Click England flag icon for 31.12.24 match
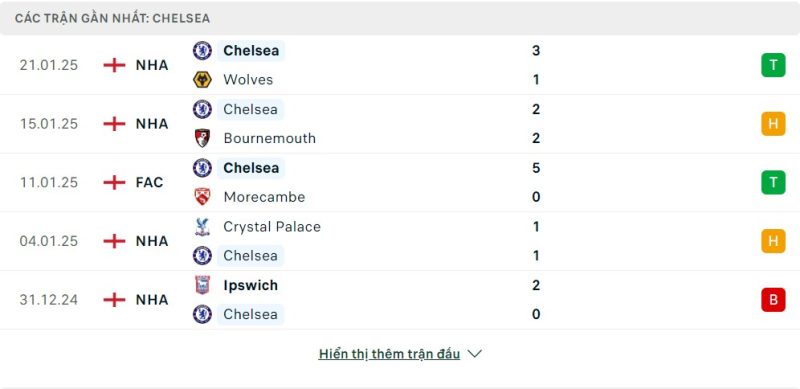 pyautogui.click(x=114, y=300)
